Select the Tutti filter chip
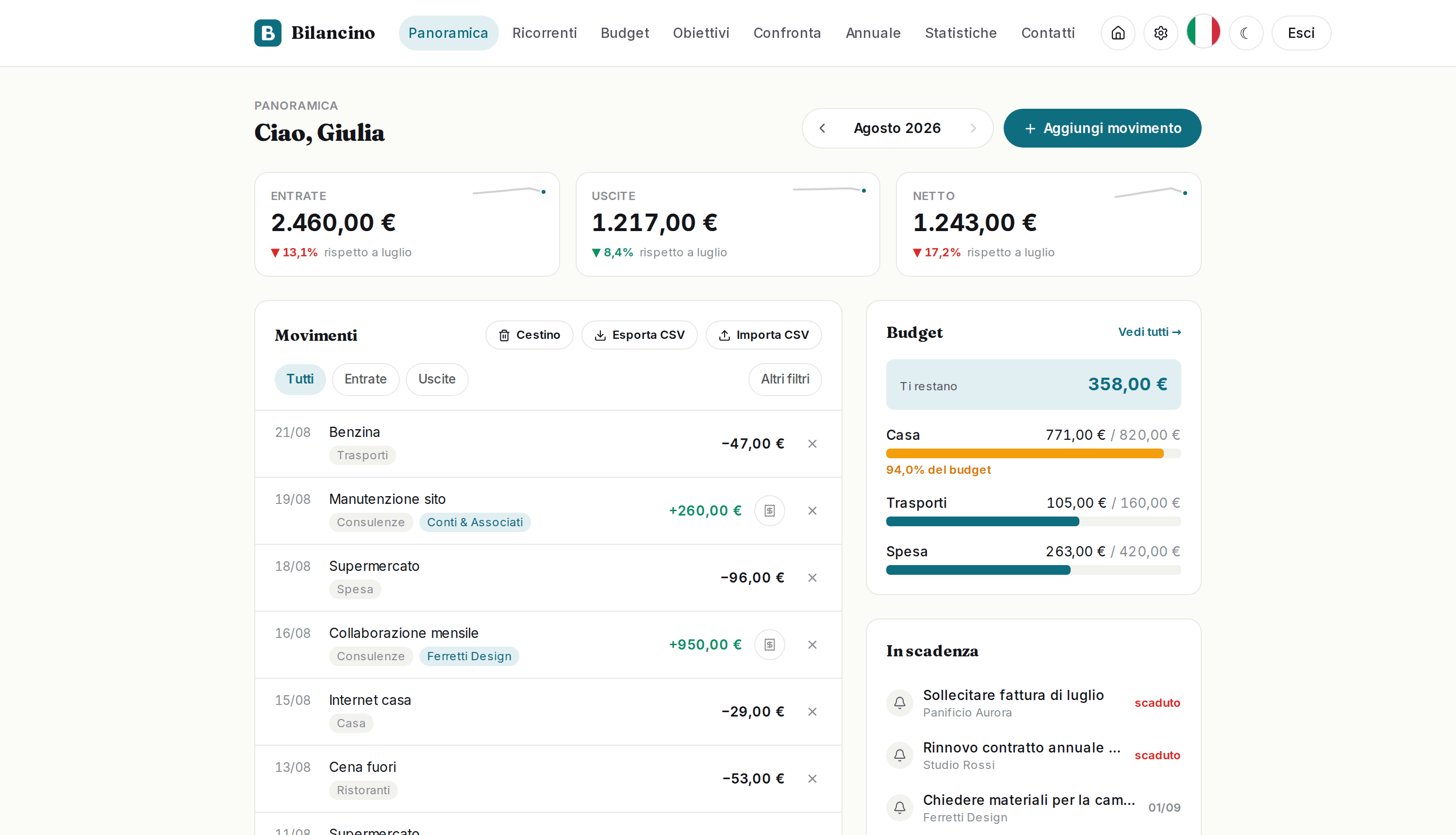The image size is (1456, 835). click(x=300, y=379)
